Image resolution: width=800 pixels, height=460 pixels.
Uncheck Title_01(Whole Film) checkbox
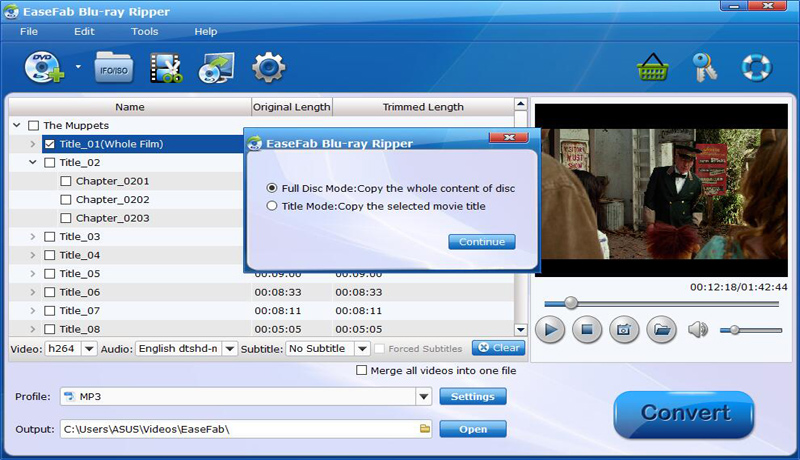pyautogui.click(x=49, y=144)
